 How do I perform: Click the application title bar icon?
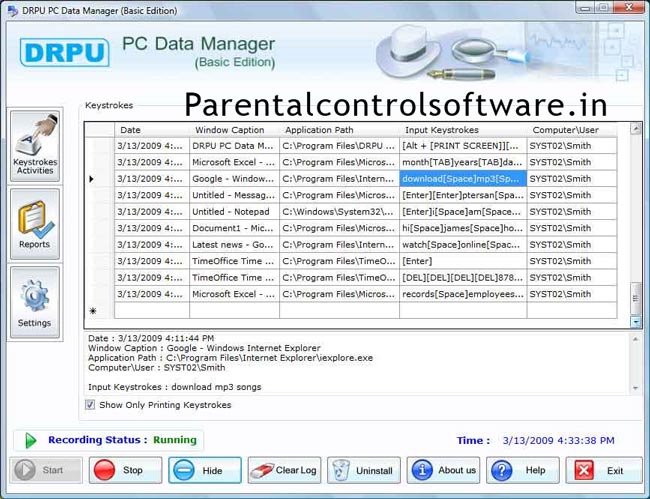pyautogui.click(x=13, y=11)
